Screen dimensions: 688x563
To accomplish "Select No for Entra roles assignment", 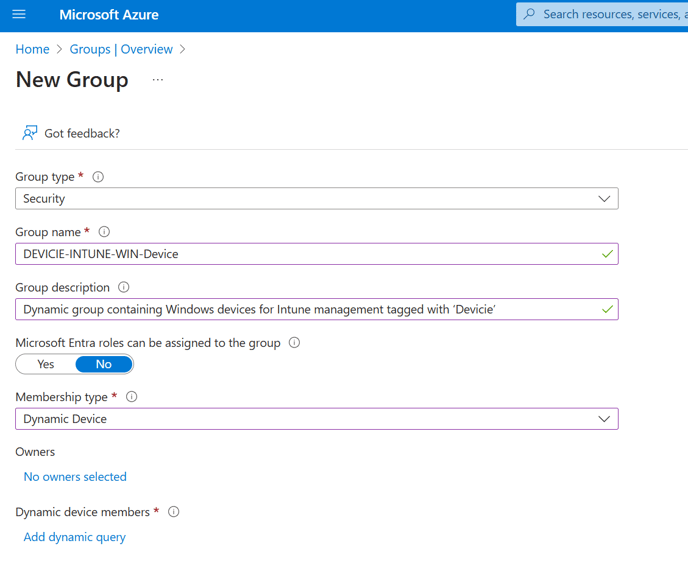I will pos(104,364).
